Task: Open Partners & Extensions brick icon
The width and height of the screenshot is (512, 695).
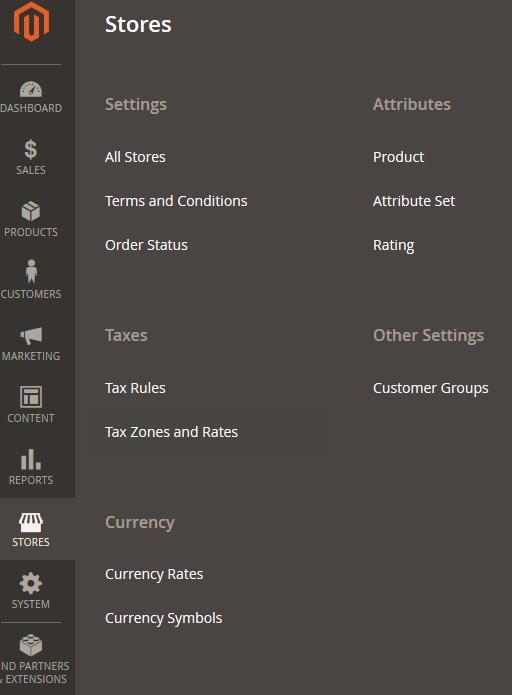Action: [x=31, y=645]
